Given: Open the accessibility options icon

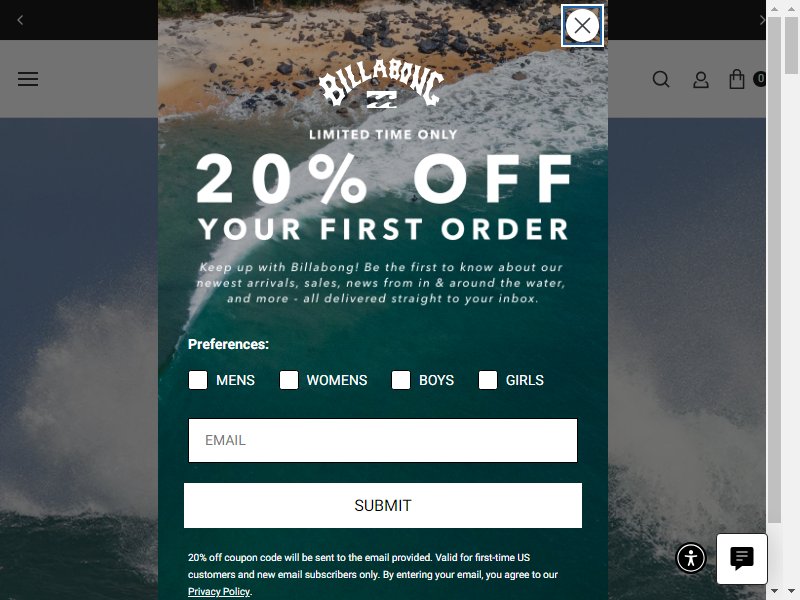Looking at the screenshot, I should coord(691,558).
